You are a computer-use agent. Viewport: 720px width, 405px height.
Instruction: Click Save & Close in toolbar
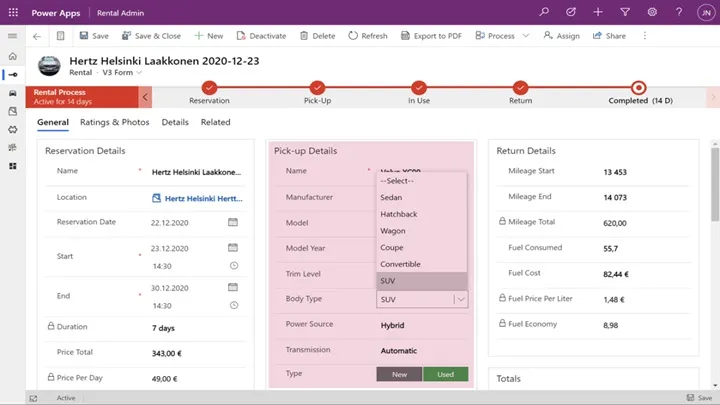(x=151, y=36)
